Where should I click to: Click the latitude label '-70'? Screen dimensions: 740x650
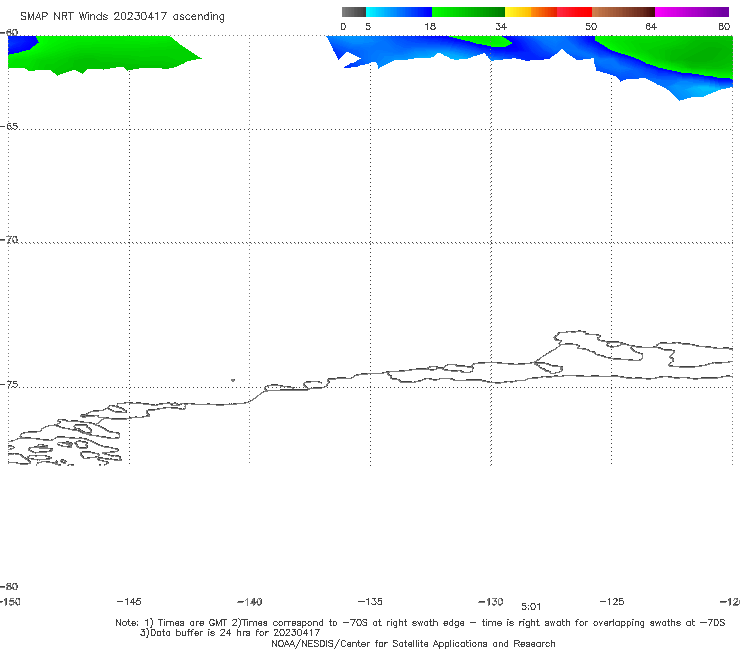[x=9, y=240]
